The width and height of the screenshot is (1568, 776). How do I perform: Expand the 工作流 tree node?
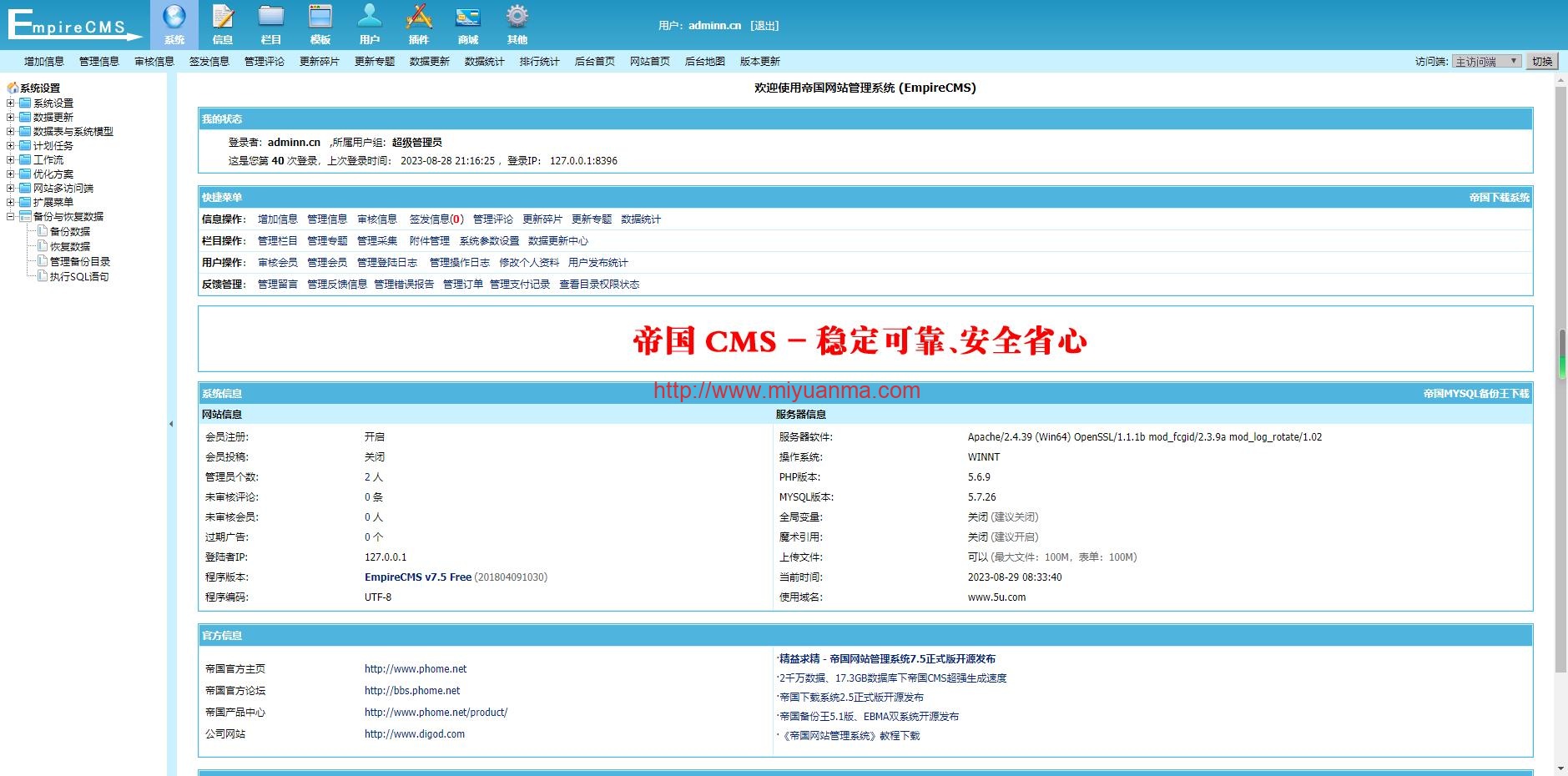pyautogui.click(x=11, y=159)
